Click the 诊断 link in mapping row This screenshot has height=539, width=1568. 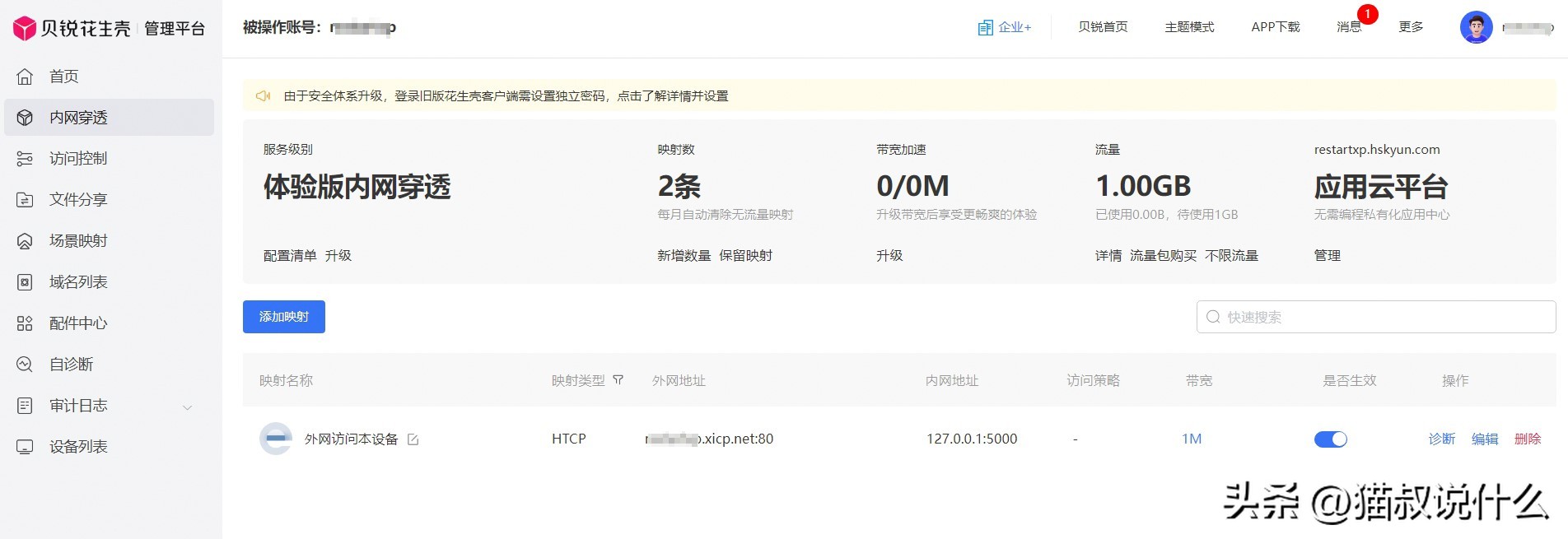(1441, 439)
